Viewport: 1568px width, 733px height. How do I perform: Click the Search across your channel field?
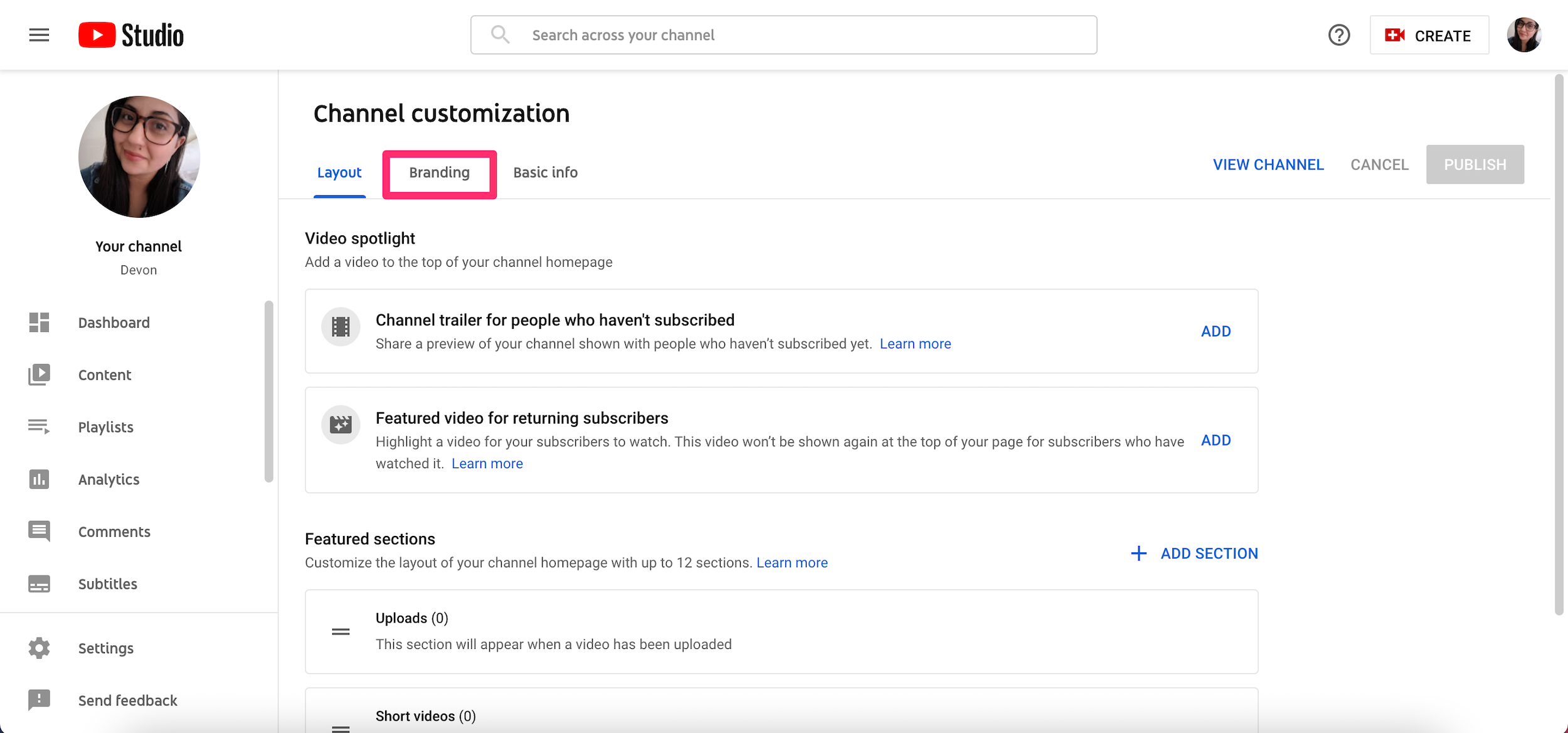784,34
